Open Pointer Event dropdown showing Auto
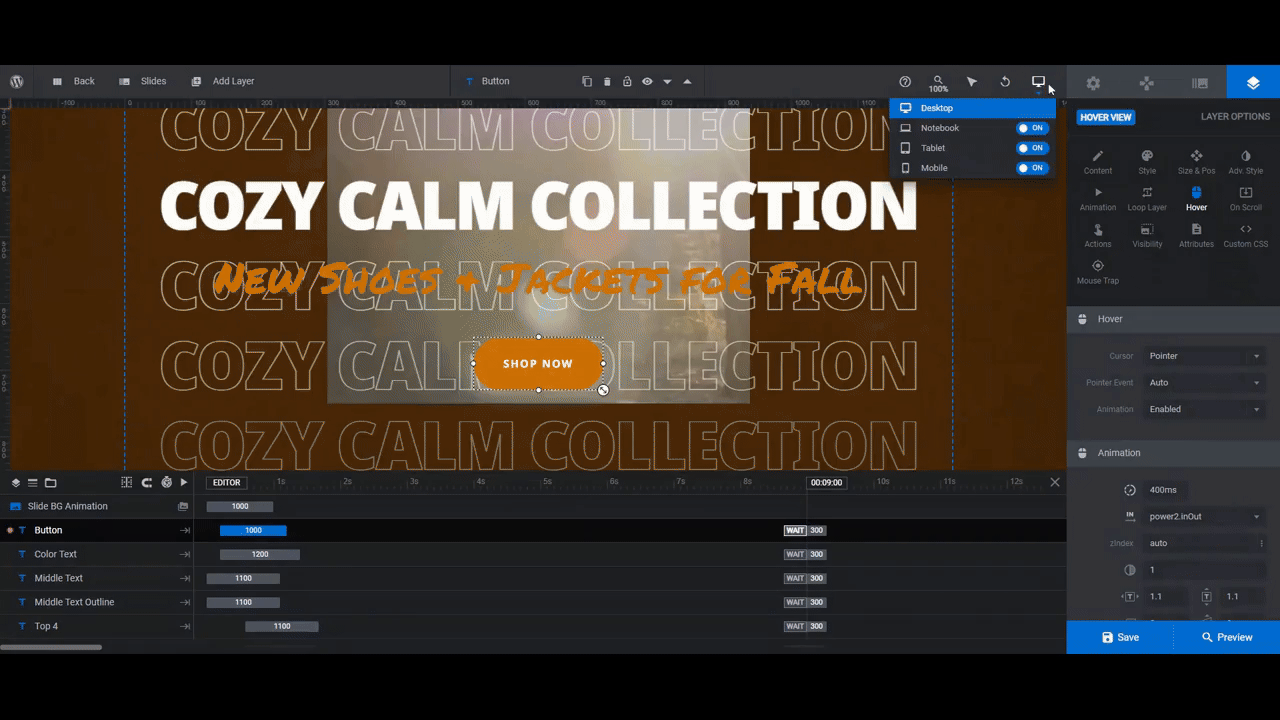 pyautogui.click(x=1204, y=383)
